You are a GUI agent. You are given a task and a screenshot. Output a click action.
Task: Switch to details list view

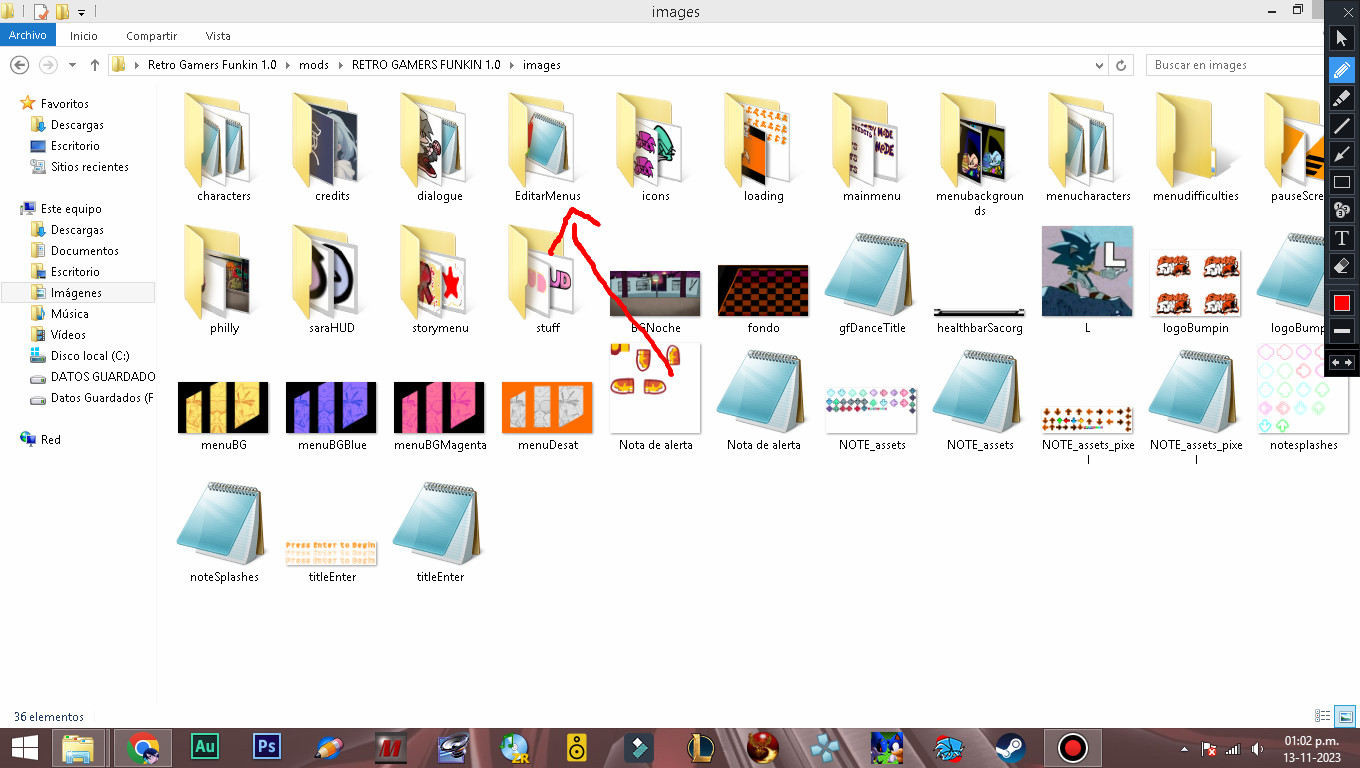click(x=1323, y=716)
